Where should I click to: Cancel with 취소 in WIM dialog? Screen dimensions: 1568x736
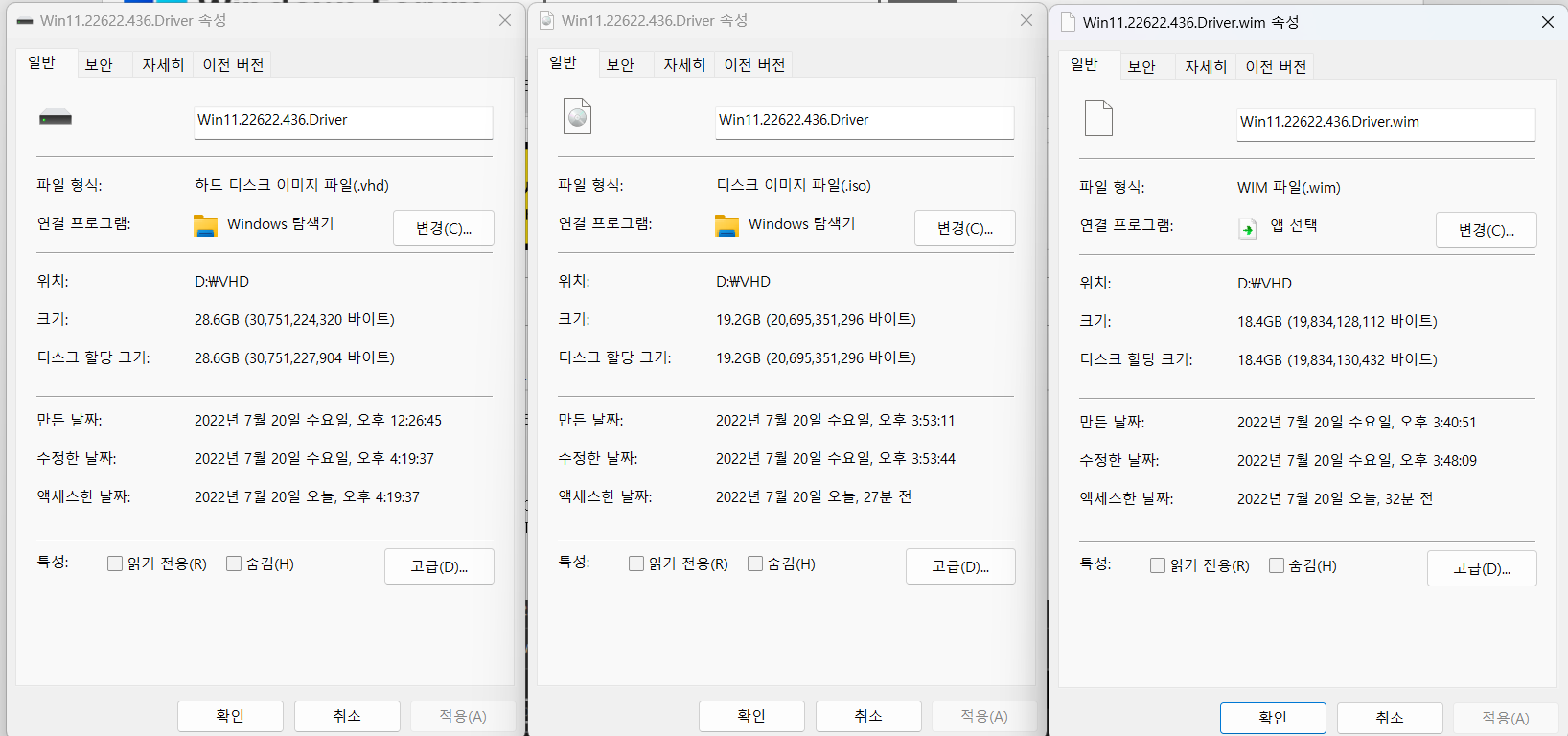(x=1390, y=718)
